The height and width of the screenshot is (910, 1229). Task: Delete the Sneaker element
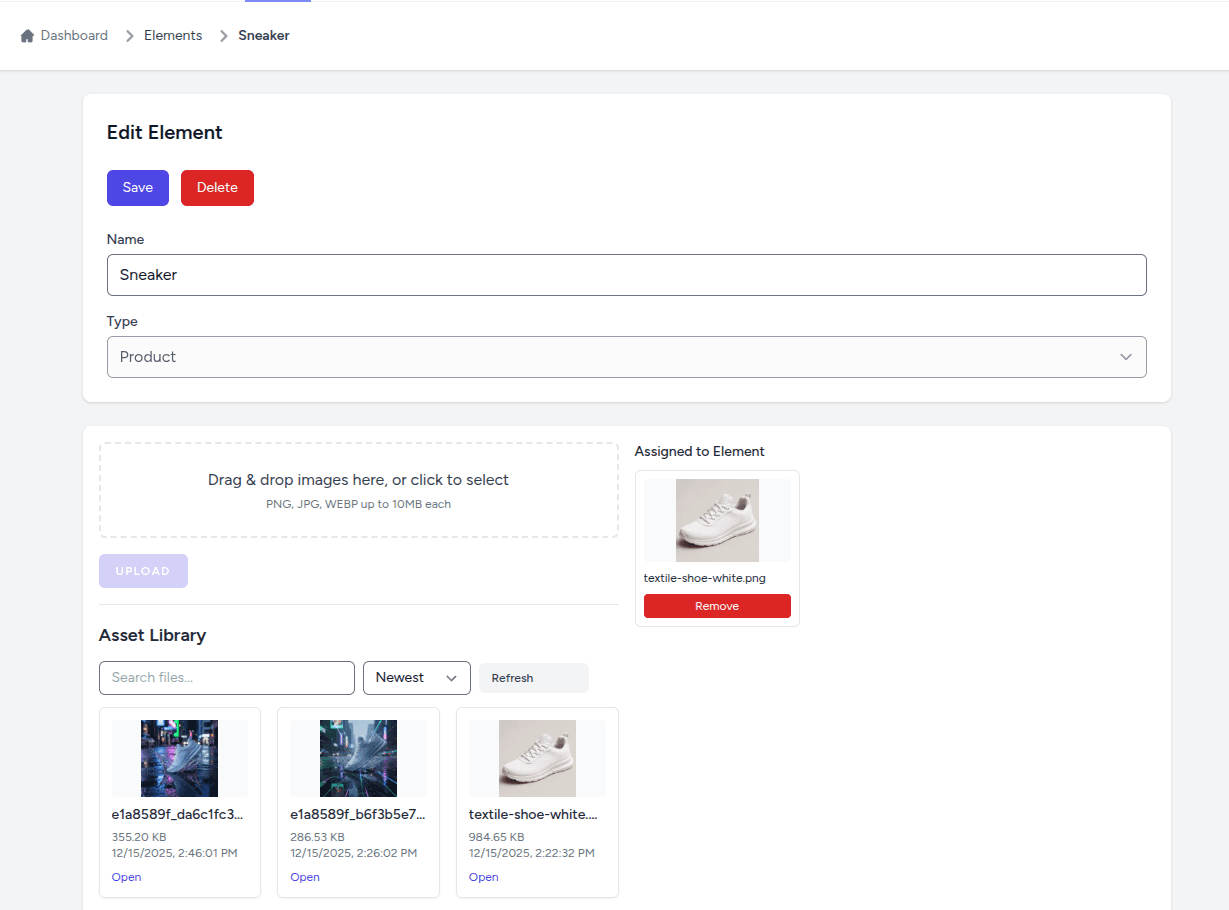pos(217,187)
